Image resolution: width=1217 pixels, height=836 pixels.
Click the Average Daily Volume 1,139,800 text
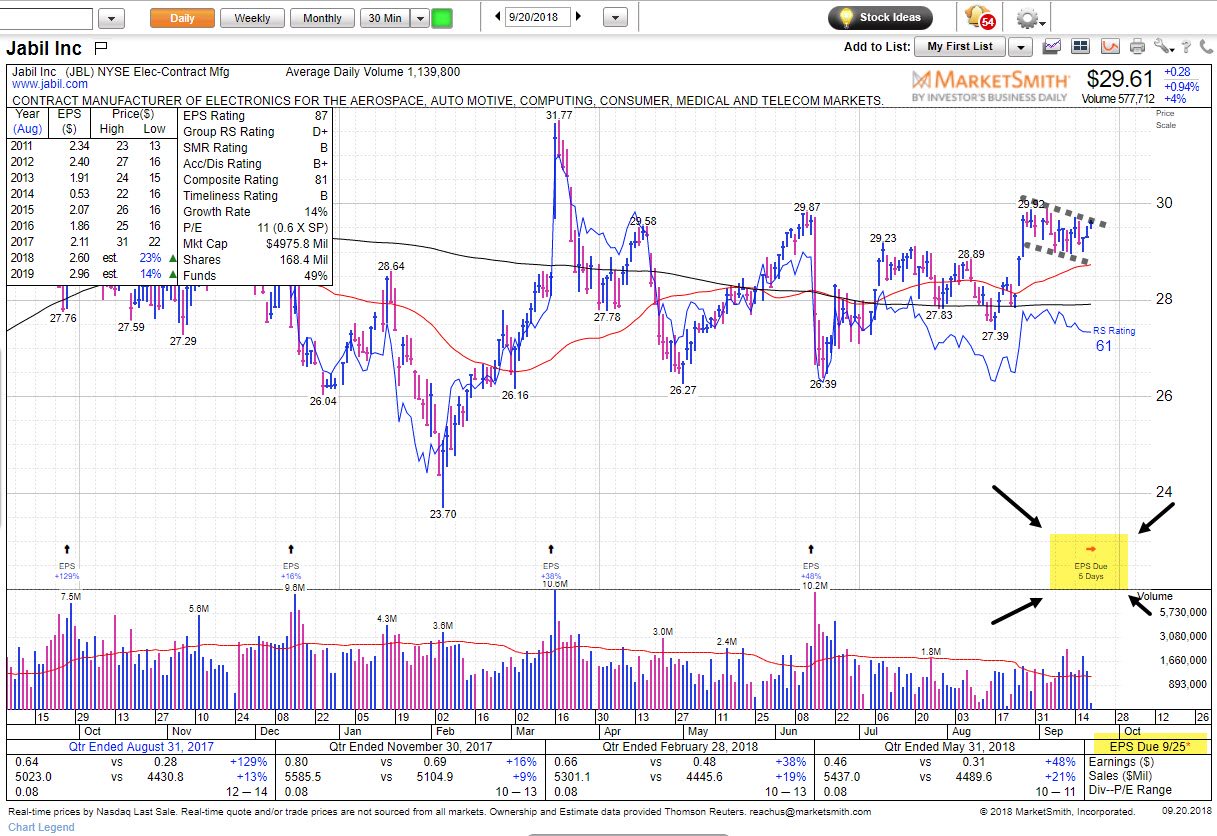(373, 72)
